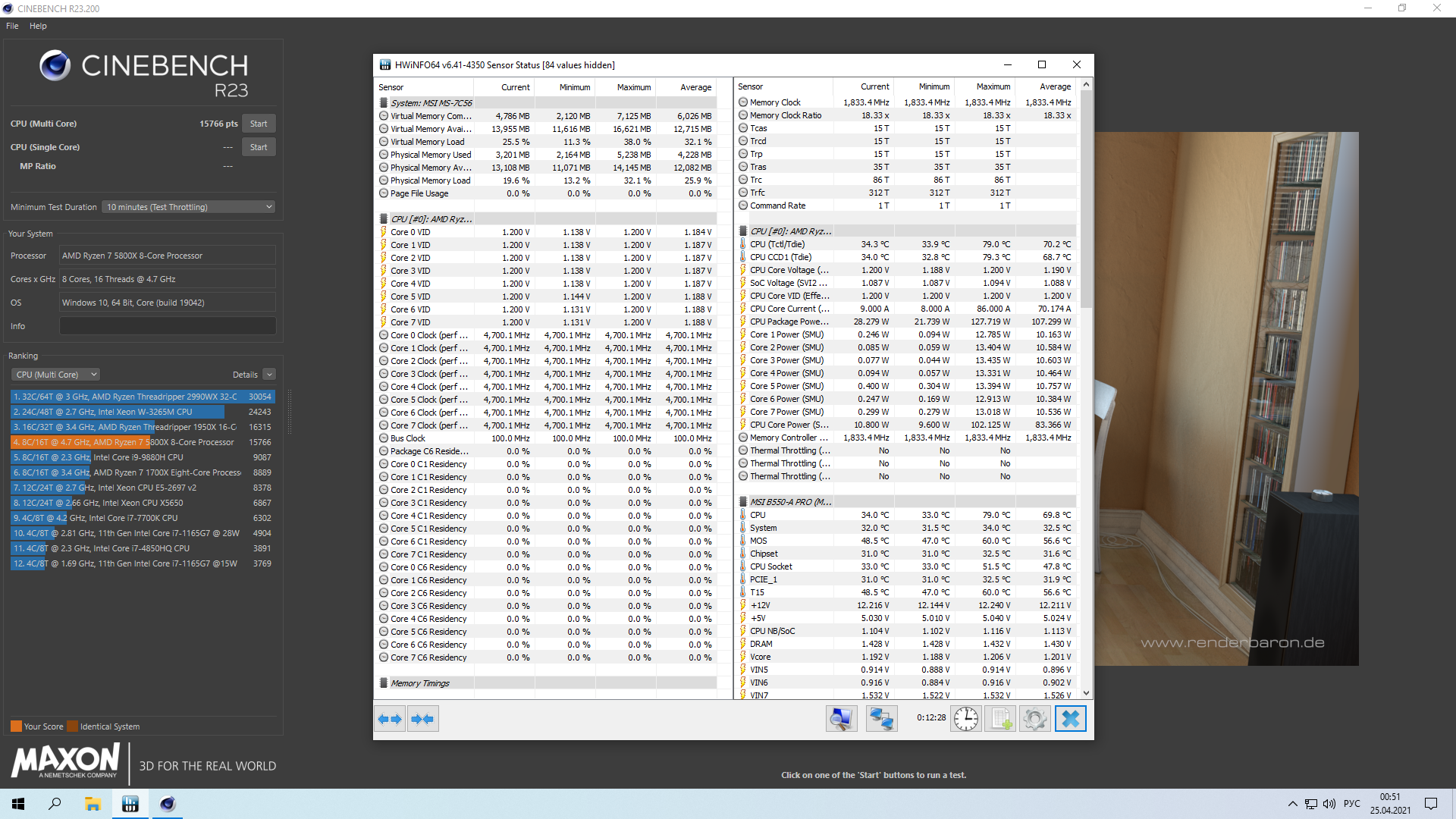Expand the CPU (Multi Core) ranking dropdown
Image resolution: width=1456 pixels, height=819 pixels.
[56, 375]
